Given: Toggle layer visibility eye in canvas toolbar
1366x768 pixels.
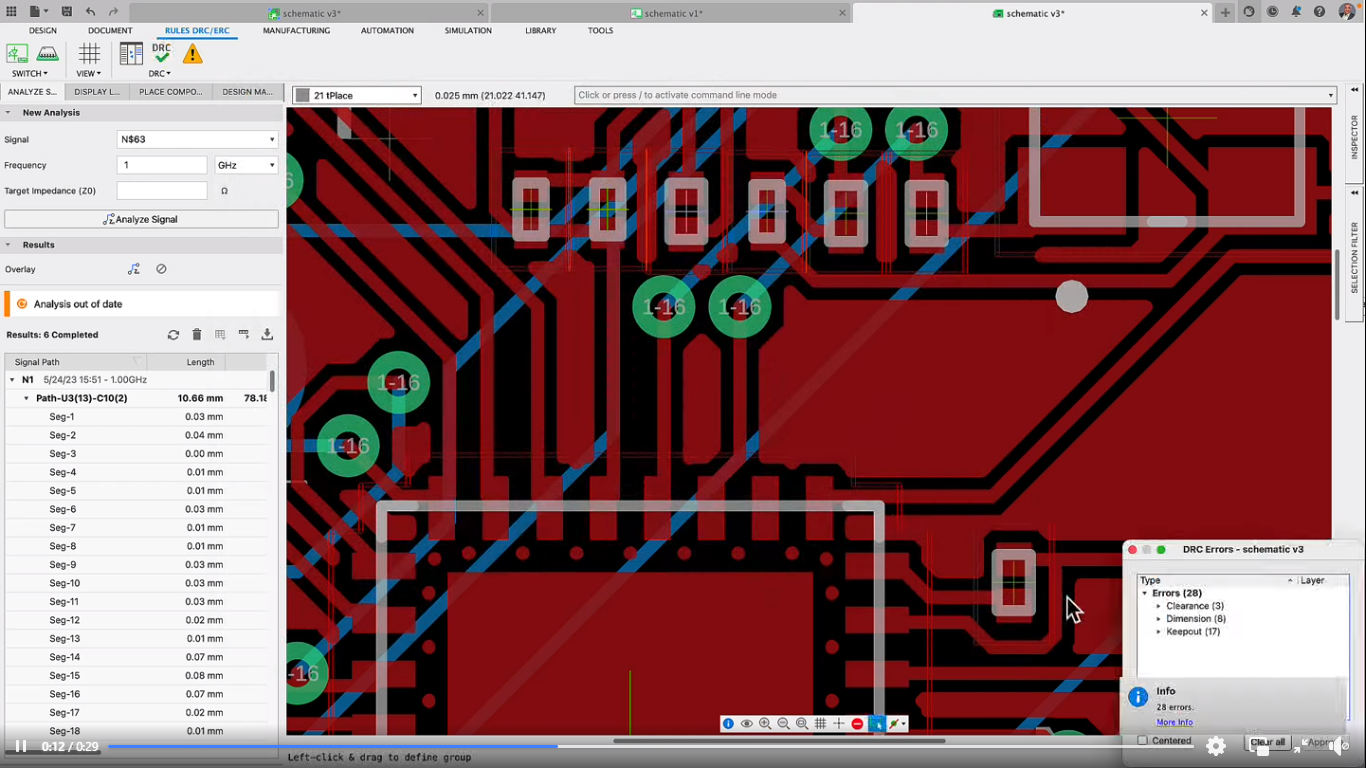Looking at the screenshot, I should pos(747,724).
